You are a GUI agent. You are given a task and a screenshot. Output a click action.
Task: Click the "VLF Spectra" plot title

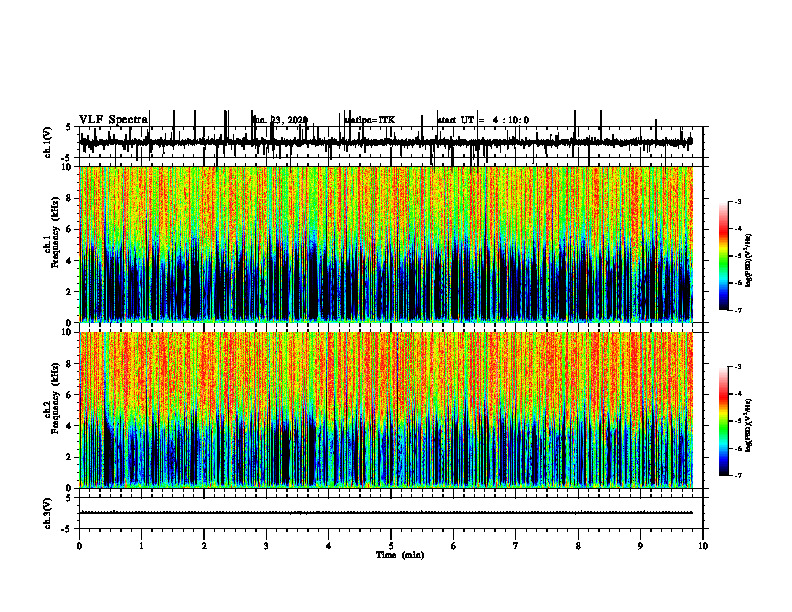[113, 120]
